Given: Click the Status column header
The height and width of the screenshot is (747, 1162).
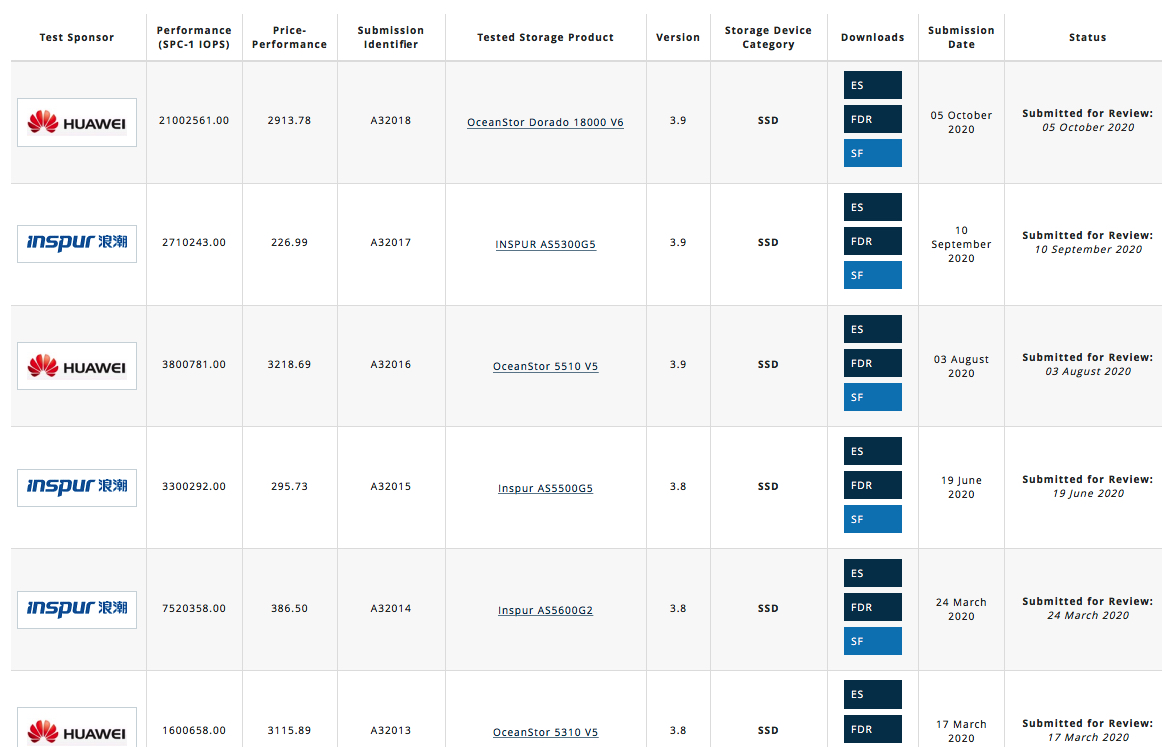Looking at the screenshot, I should pos(1087,37).
